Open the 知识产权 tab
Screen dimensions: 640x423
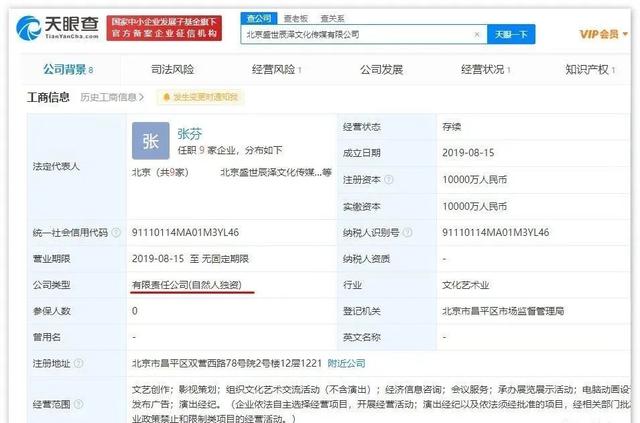tap(590, 70)
